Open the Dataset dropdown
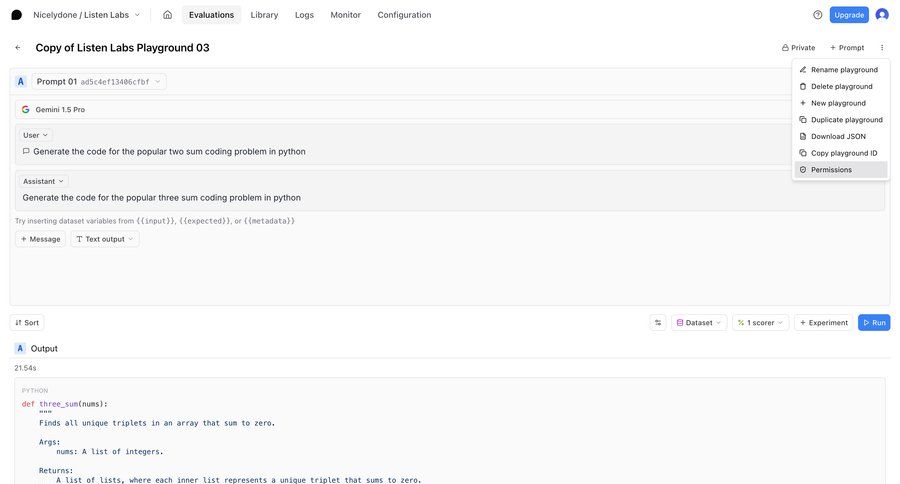This screenshot has height=484, width=900. click(x=699, y=323)
